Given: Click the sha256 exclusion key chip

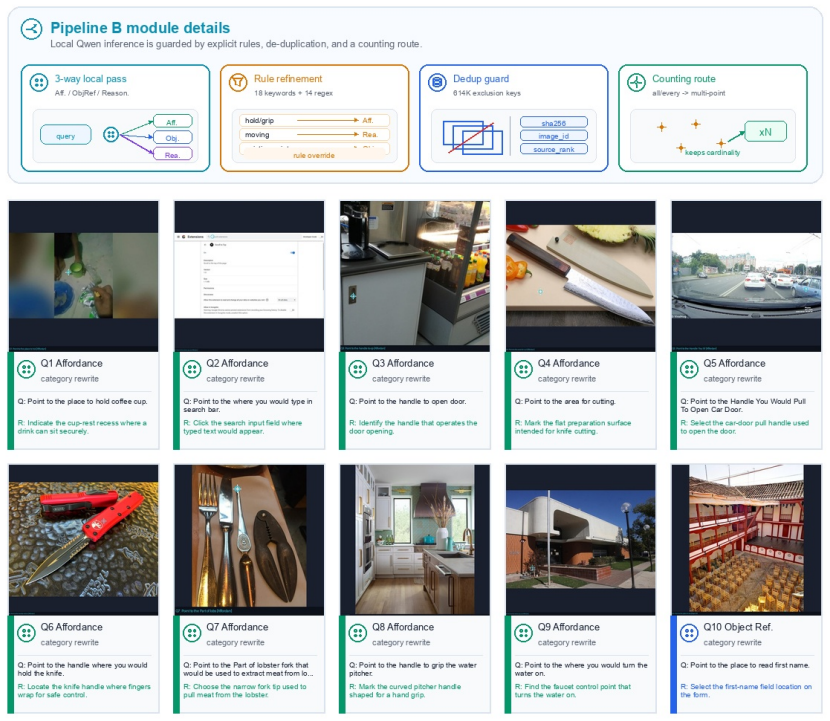Looking at the screenshot, I should point(554,123).
